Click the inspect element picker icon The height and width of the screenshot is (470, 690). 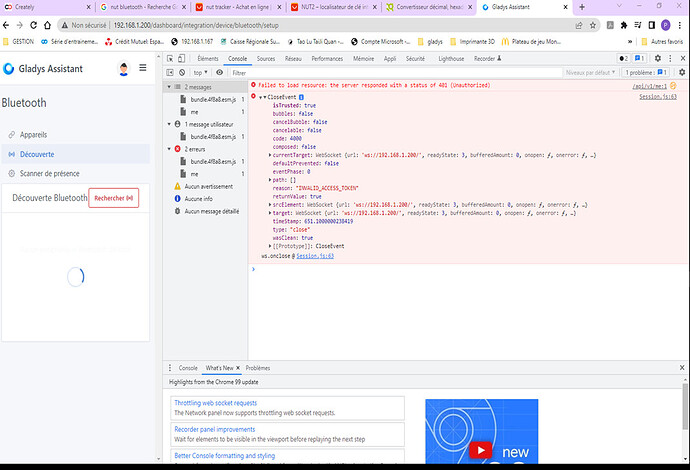pos(170,59)
